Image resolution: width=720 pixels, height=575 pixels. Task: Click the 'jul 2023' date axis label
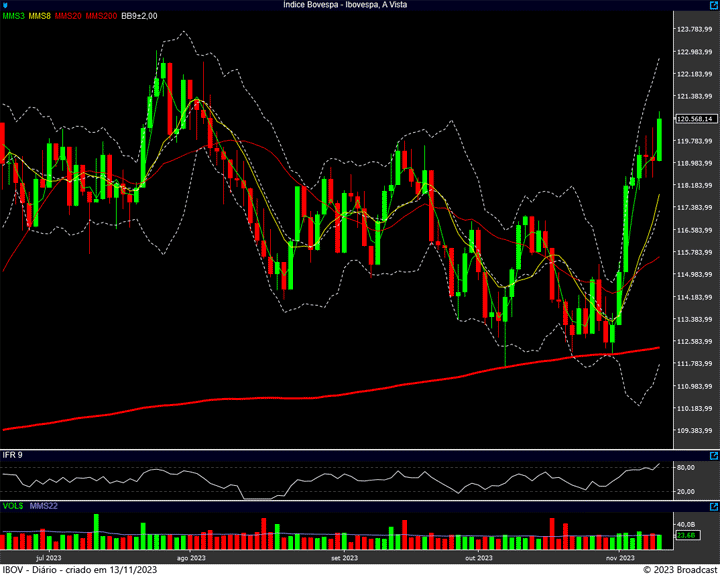[x=48, y=558]
